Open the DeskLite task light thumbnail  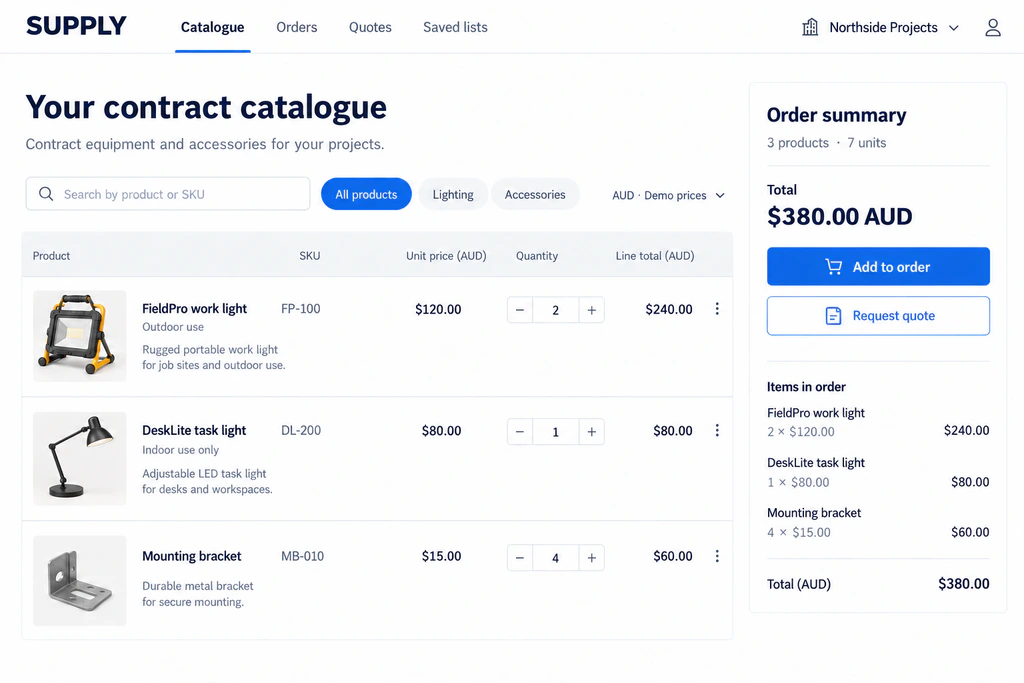click(x=80, y=458)
